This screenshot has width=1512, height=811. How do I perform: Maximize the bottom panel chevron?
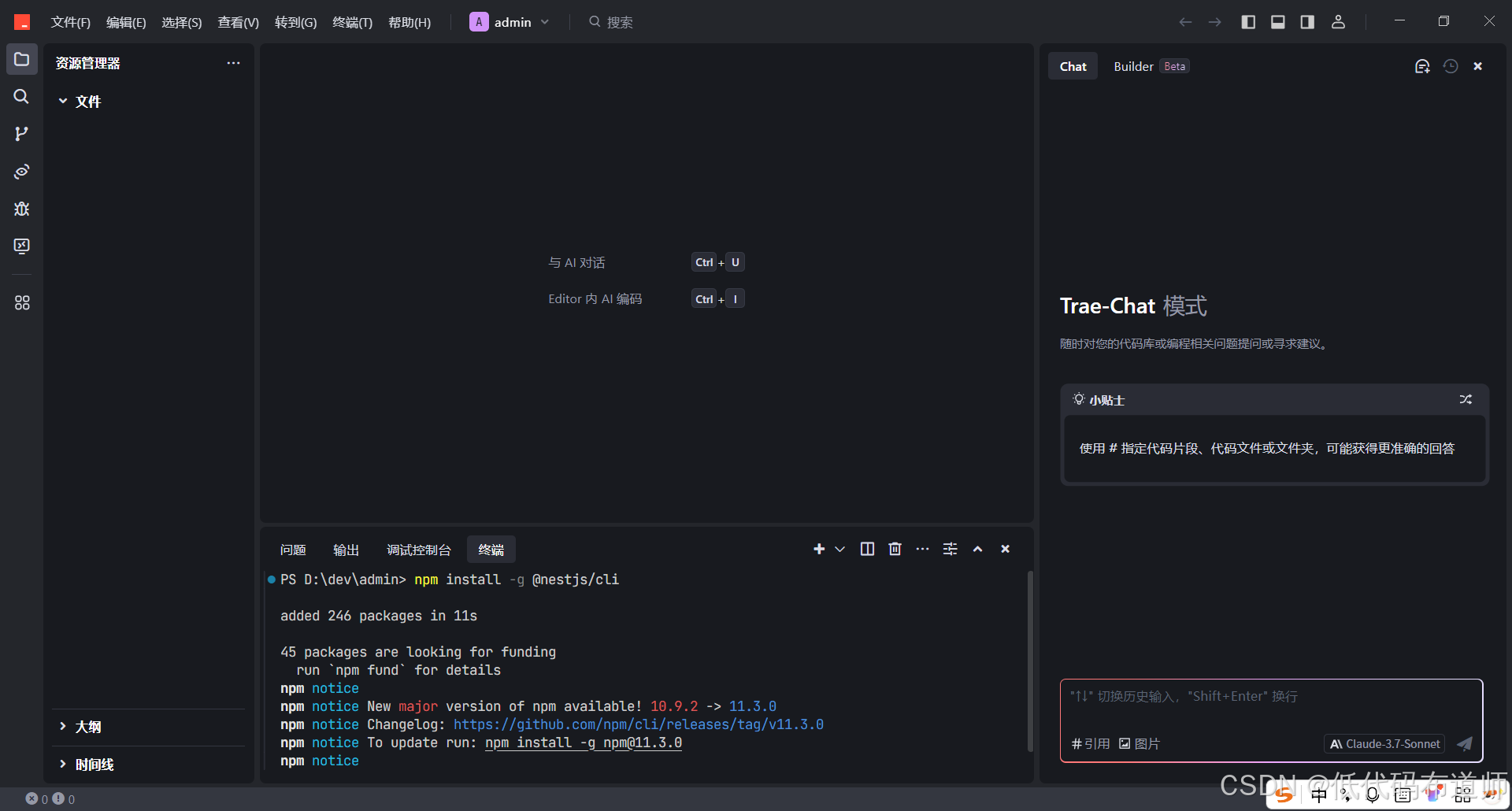(977, 549)
